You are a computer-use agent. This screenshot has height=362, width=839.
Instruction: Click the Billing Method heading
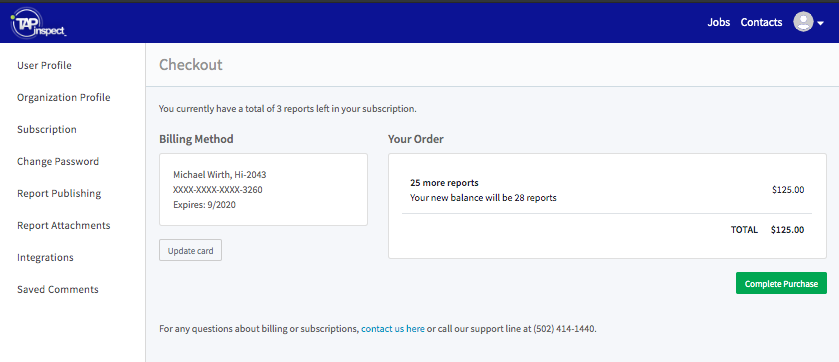click(196, 139)
